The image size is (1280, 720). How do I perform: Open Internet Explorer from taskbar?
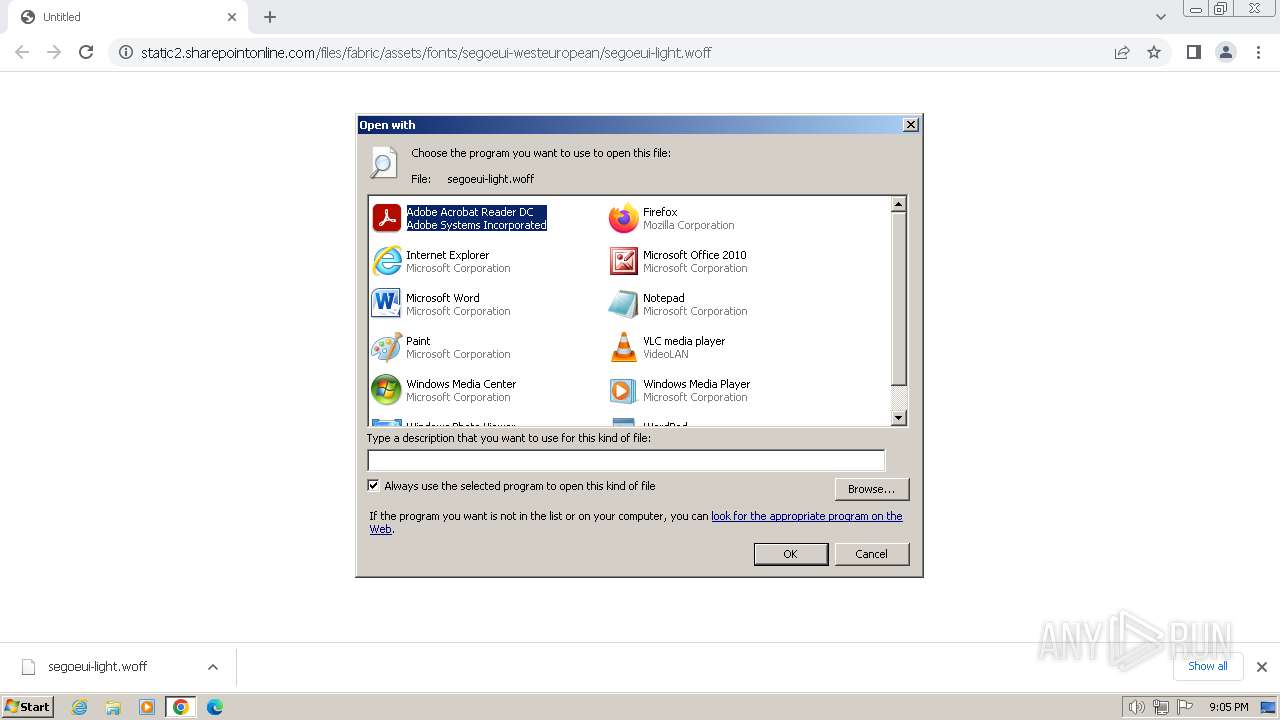point(80,707)
